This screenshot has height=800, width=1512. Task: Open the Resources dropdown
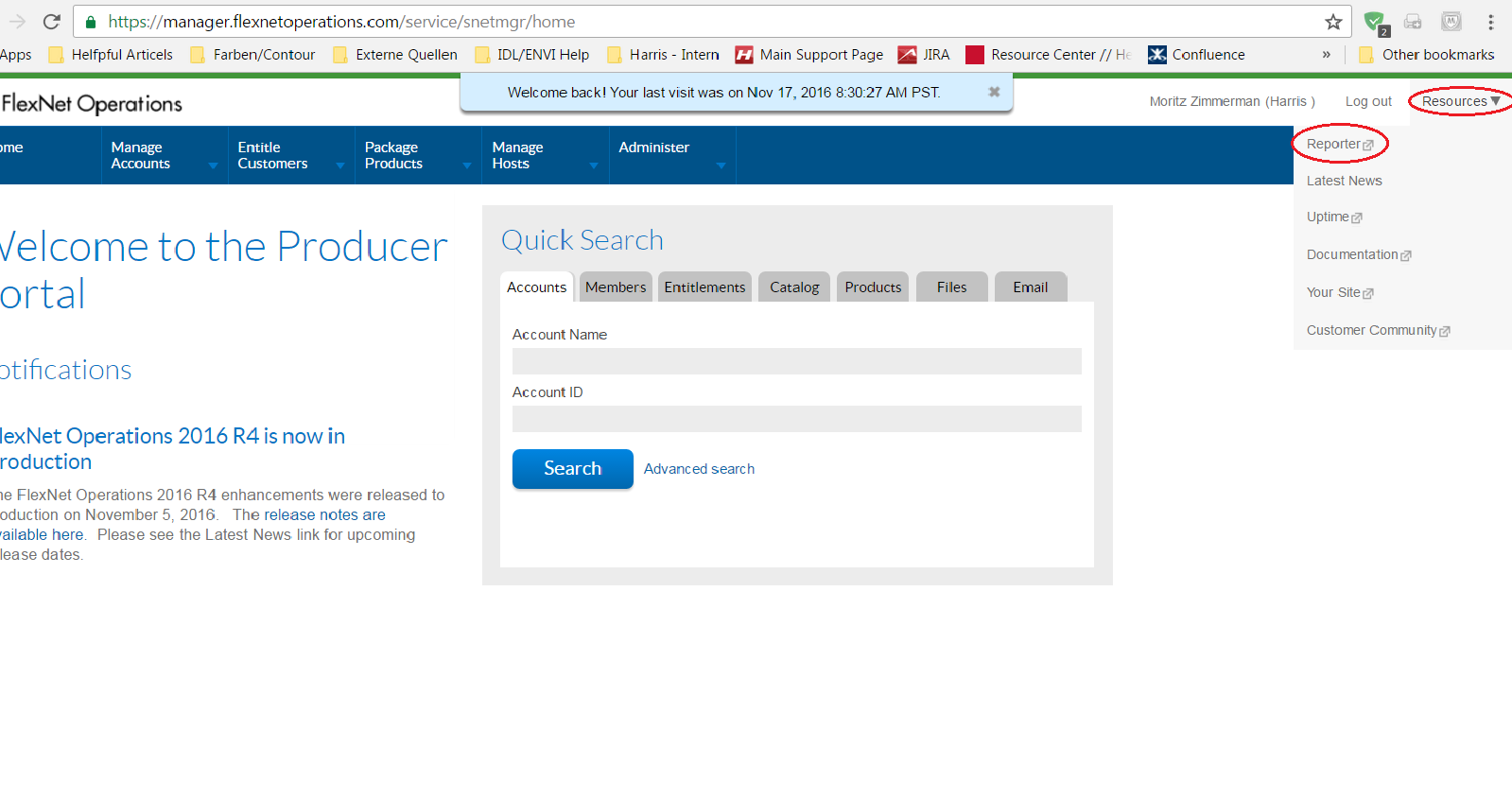click(1460, 101)
